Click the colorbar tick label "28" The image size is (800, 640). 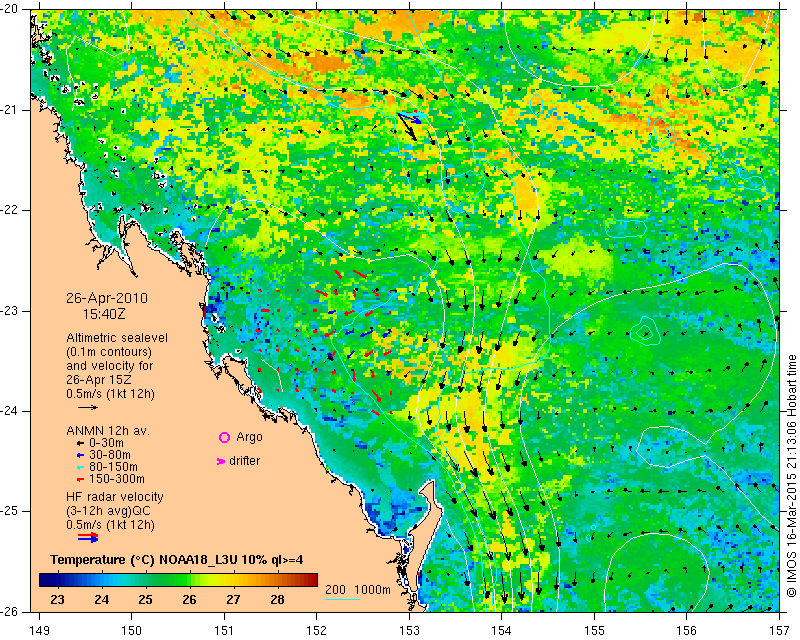coord(277,599)
